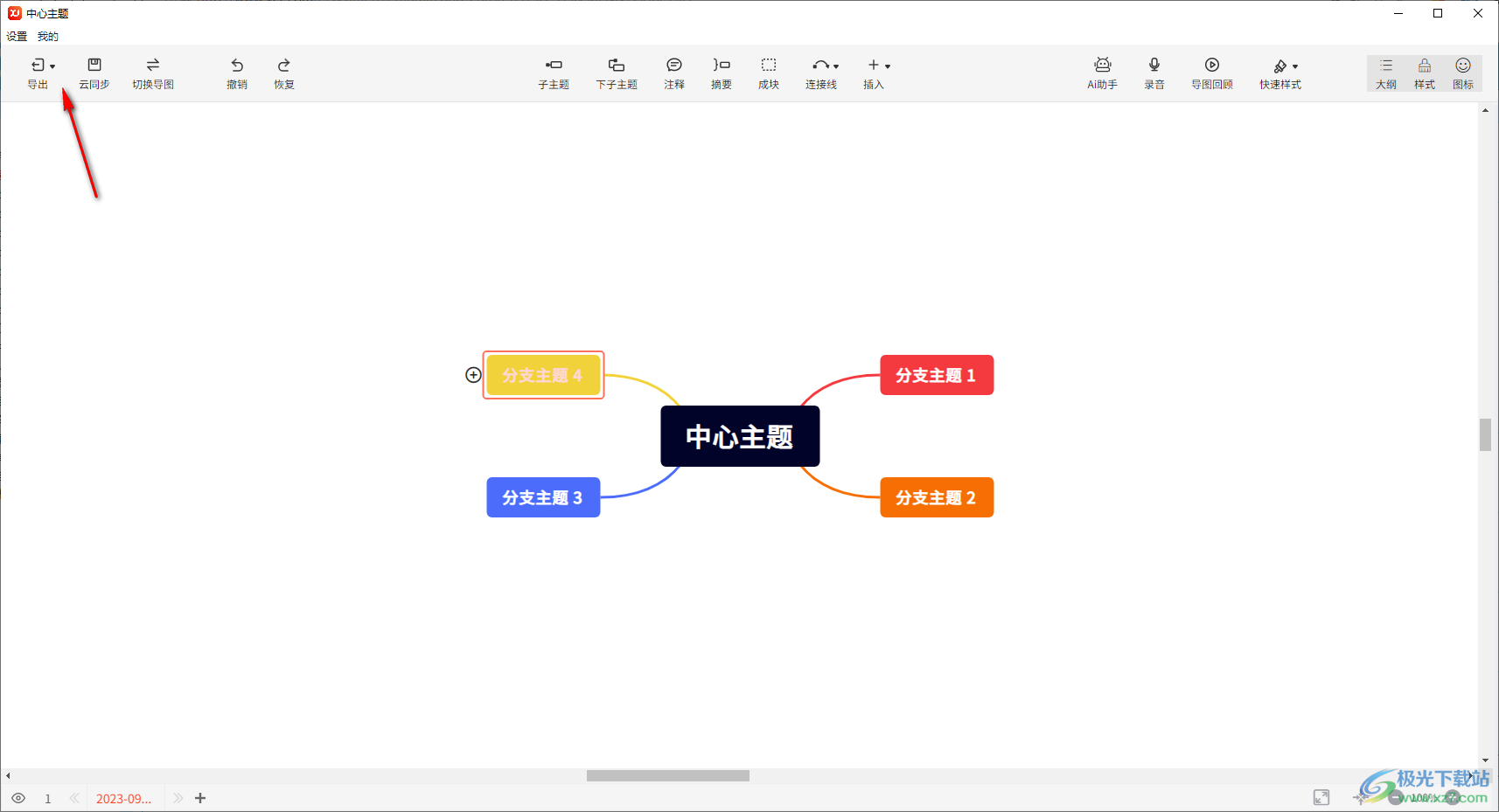
Task: Toggle the 样式 style panel
Action: click(1425, 73)
